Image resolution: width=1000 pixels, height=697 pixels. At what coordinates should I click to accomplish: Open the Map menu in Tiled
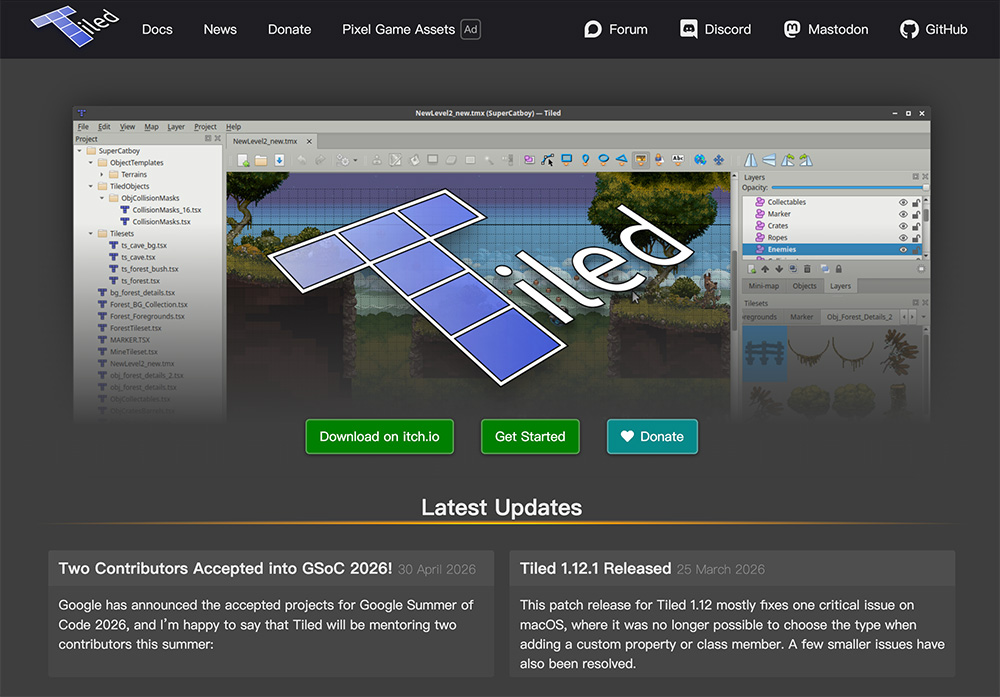151,127
